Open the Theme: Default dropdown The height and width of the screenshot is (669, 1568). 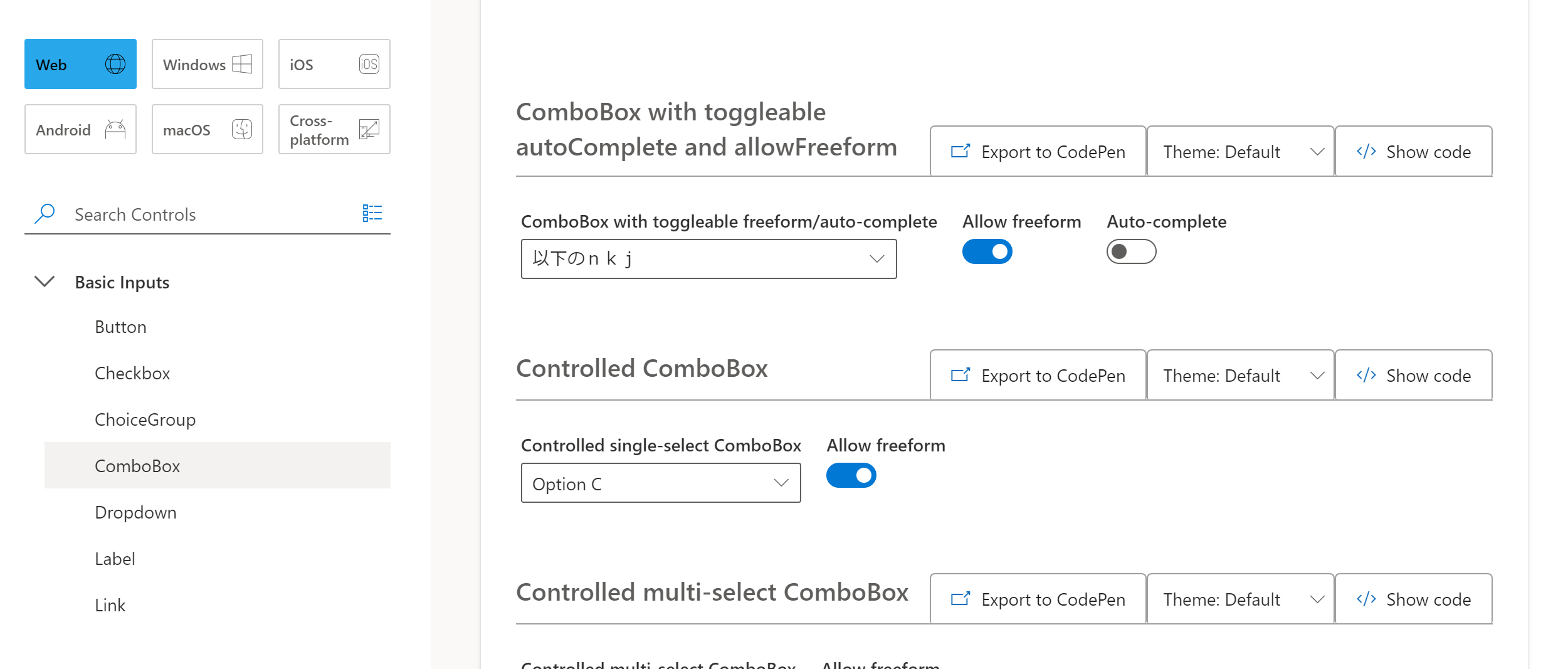pos(1239,151)
